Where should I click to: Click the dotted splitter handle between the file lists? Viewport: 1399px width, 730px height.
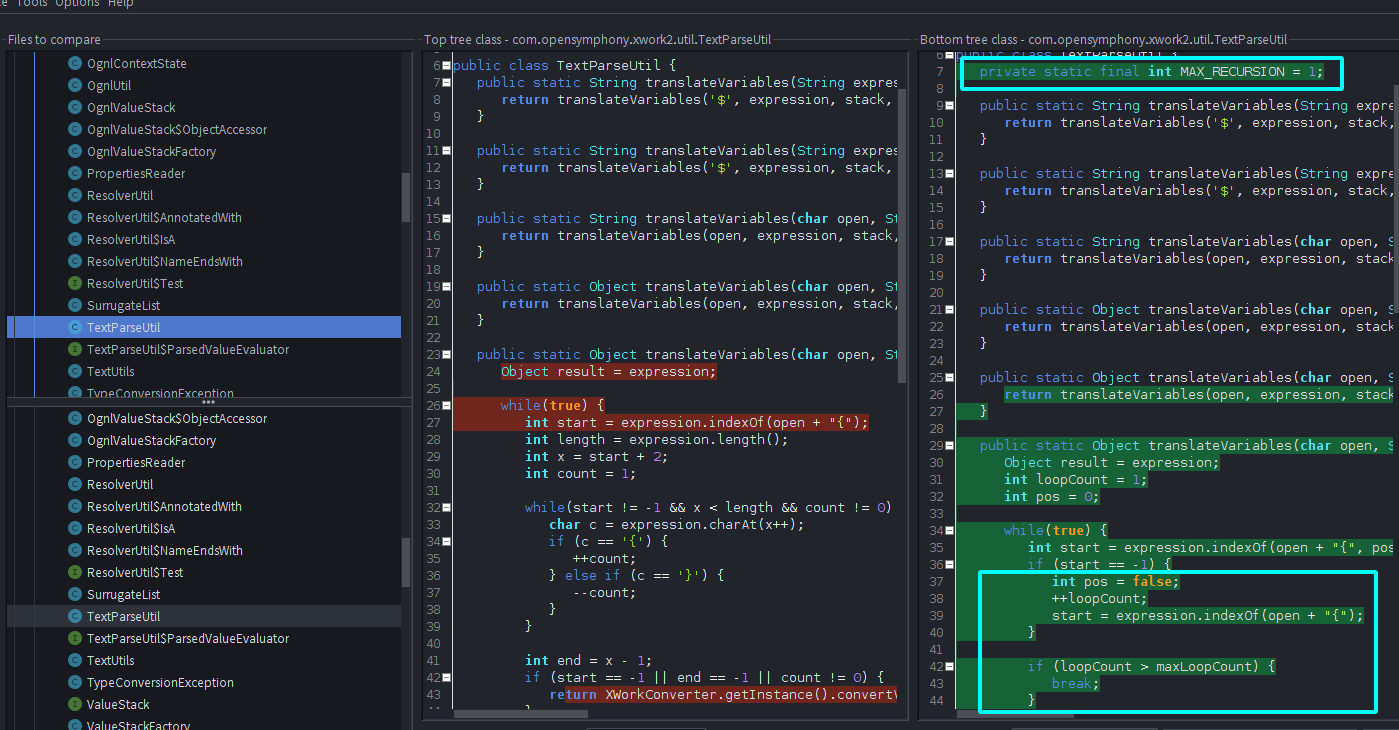click(x=208, y=403)
